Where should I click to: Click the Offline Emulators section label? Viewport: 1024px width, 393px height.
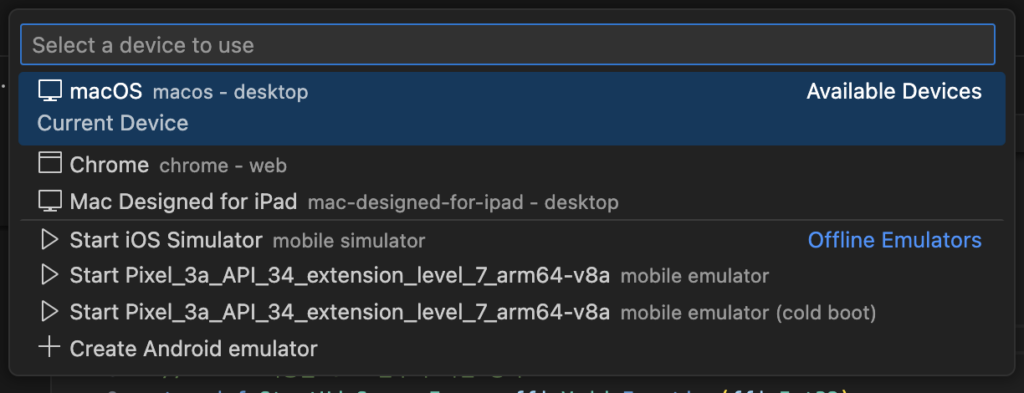tap(895, 240)
